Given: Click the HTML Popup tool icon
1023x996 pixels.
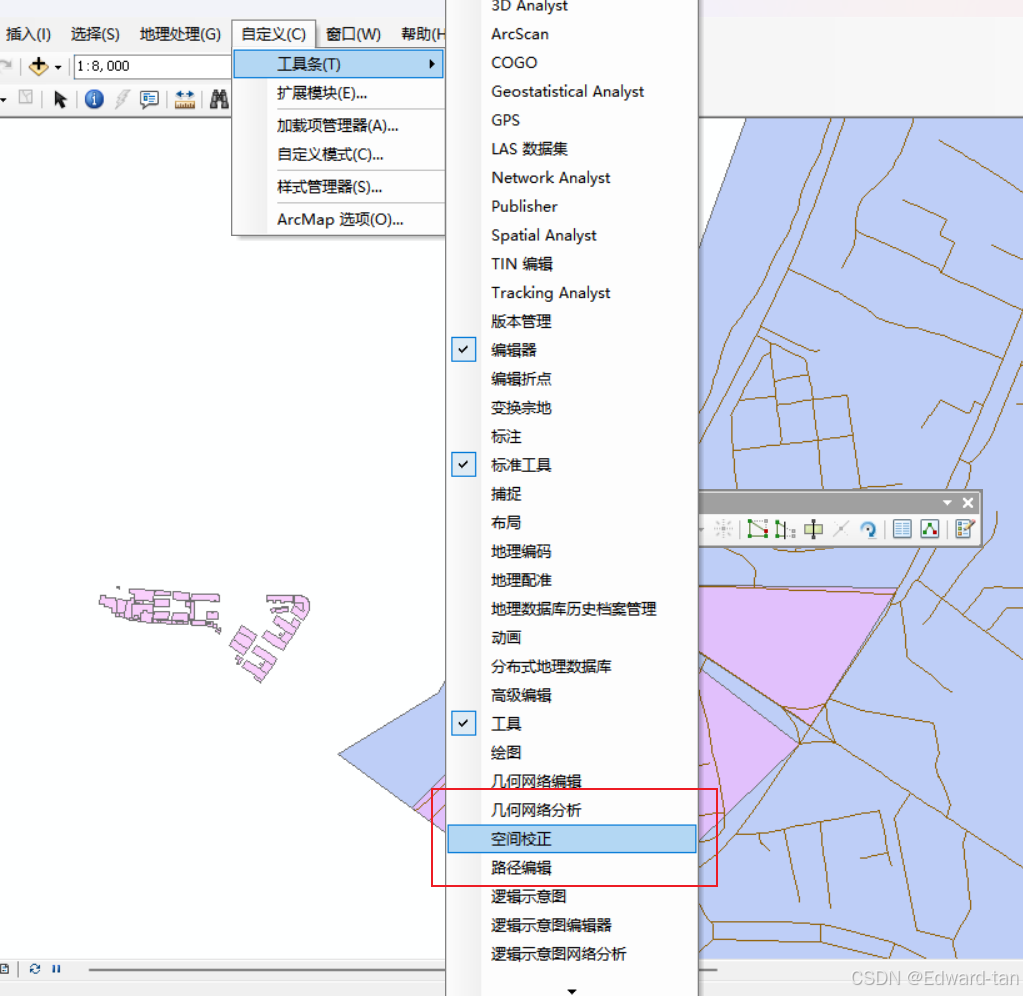Looking at the screenshot, I should [x=149, y=99].
